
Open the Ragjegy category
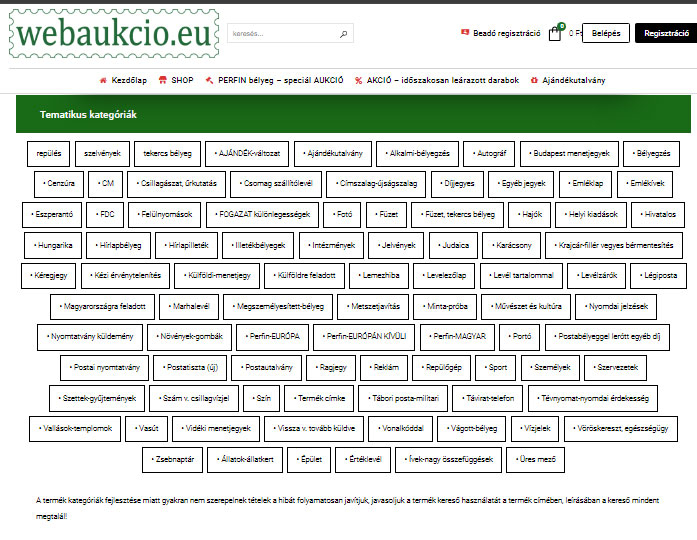(331, 368)
